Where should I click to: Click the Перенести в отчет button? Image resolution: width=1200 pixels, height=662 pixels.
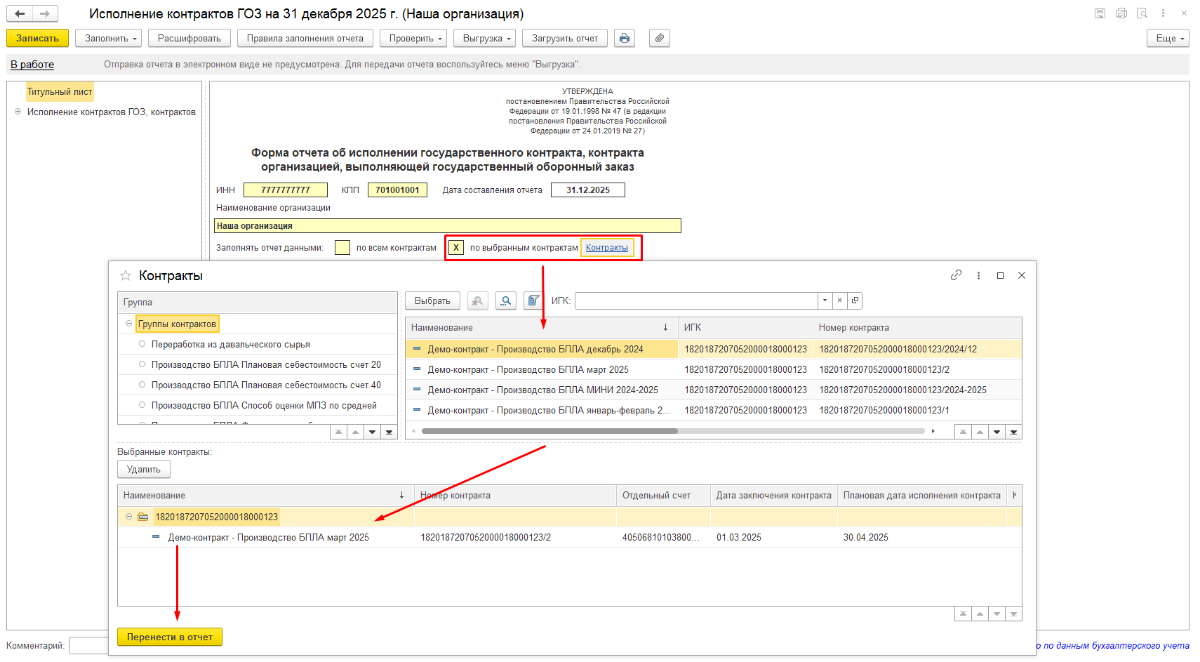tap(169, 637)
